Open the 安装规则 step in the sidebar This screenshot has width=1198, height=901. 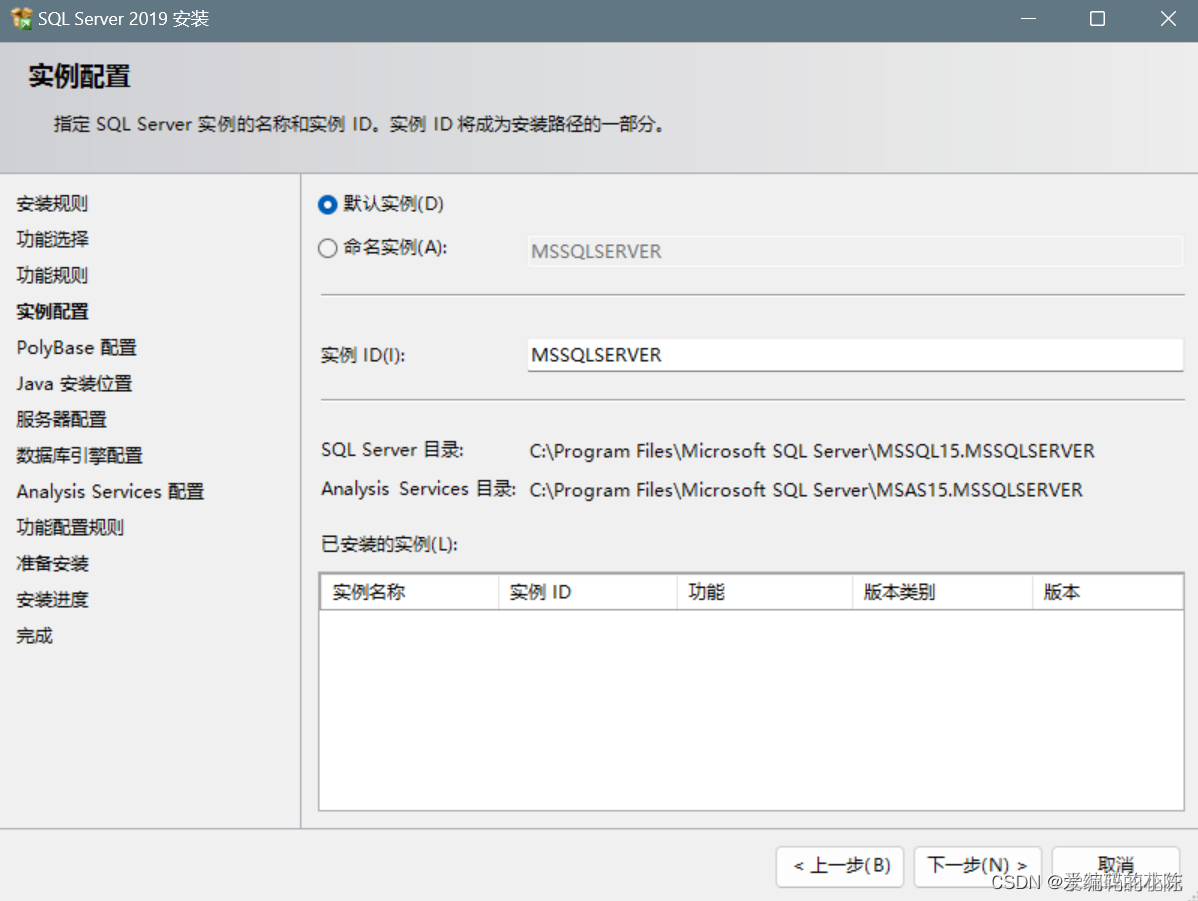click(52, 203)
